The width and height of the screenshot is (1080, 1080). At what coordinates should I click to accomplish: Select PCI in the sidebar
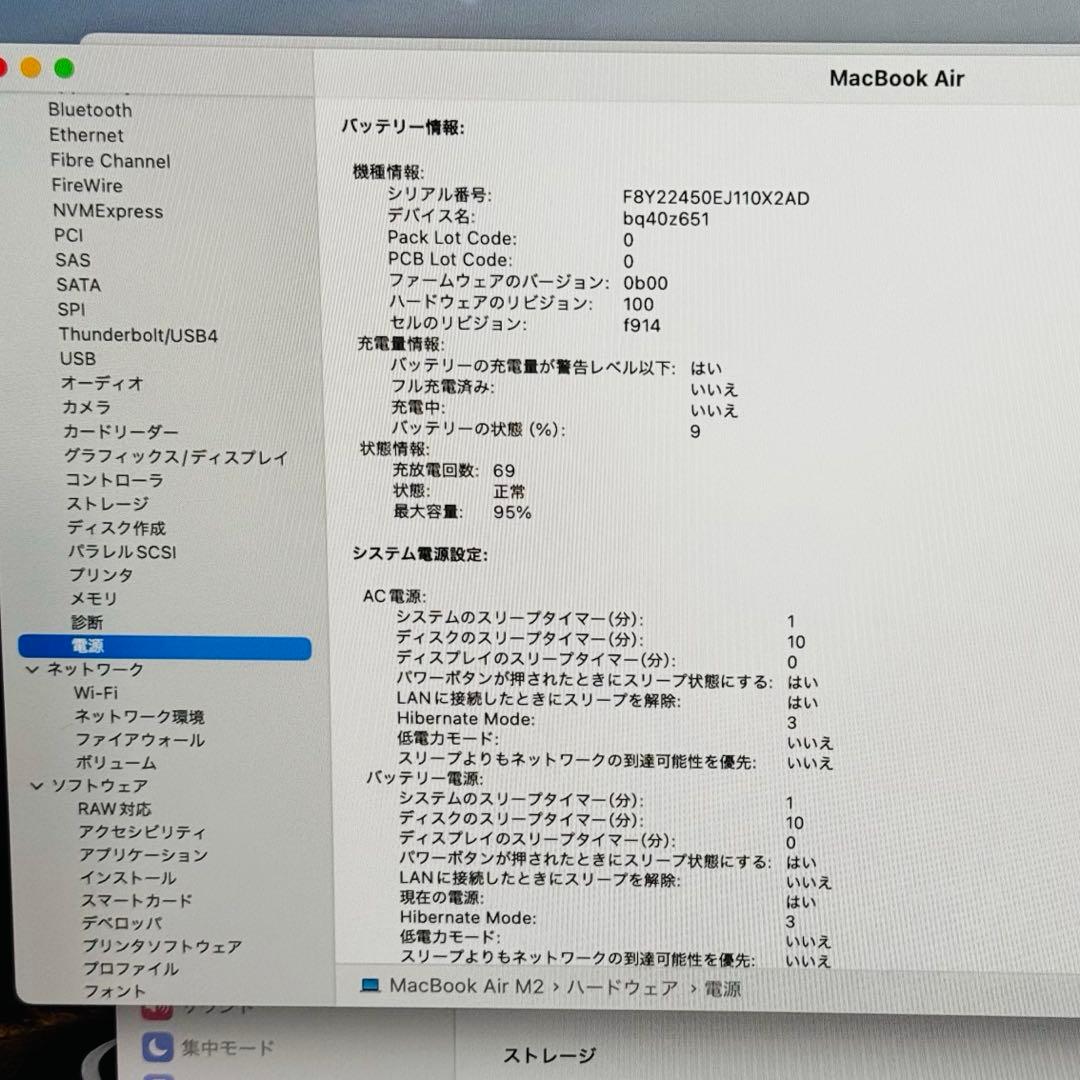click(x=68, y=236)
